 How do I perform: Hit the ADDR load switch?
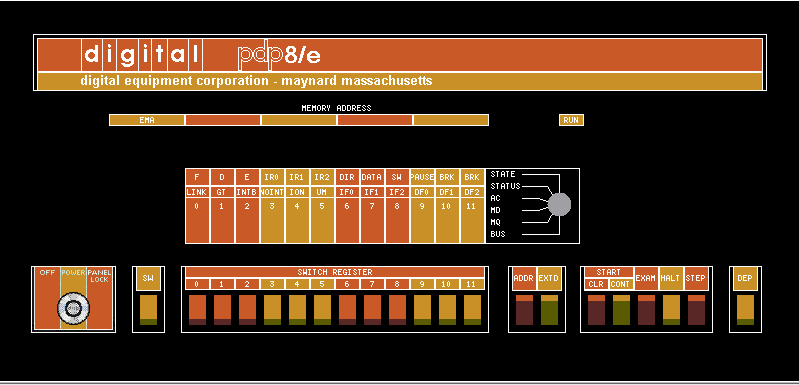tap(524, 310)
